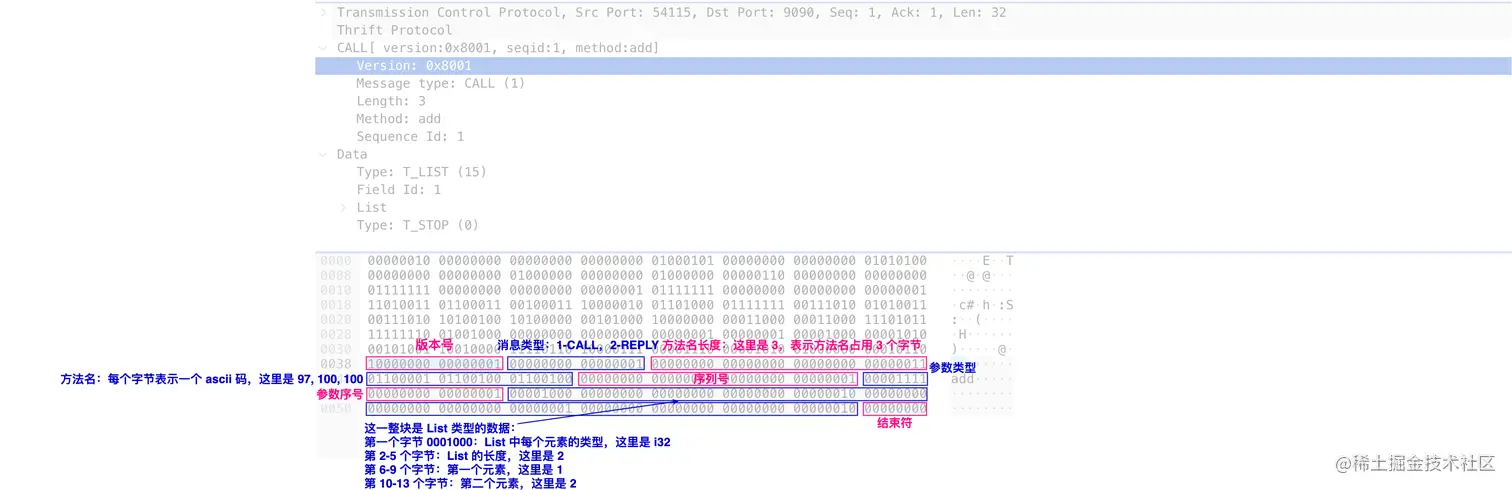Click first byte 10000000 in row 0038
The image size is (1512, 490).
pos(399,364)
